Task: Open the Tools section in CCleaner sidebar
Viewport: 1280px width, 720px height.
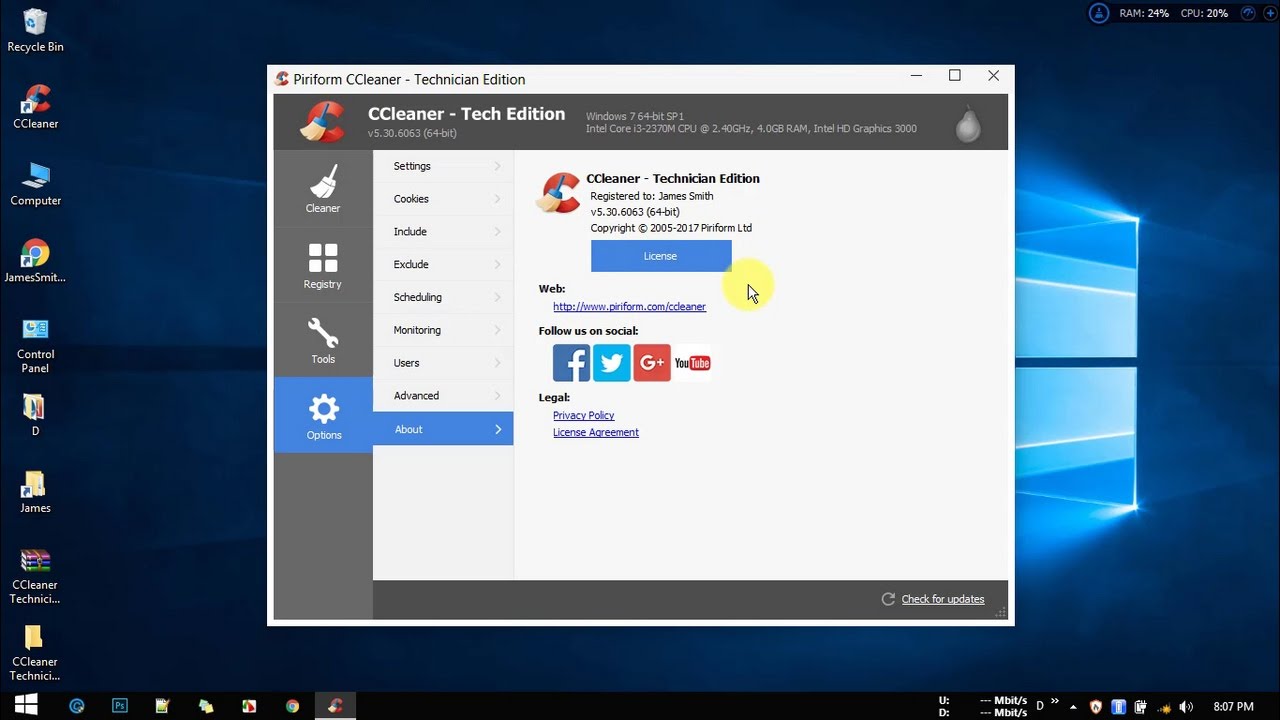Action: 323,340
